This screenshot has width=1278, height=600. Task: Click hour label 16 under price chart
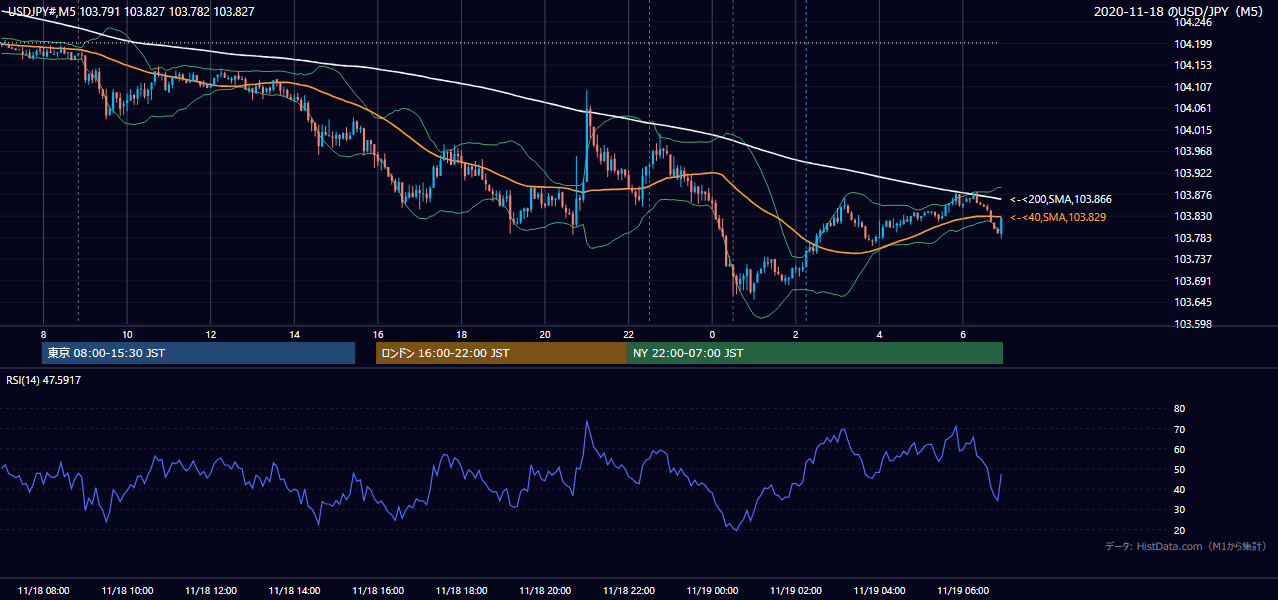click(377, 334)
